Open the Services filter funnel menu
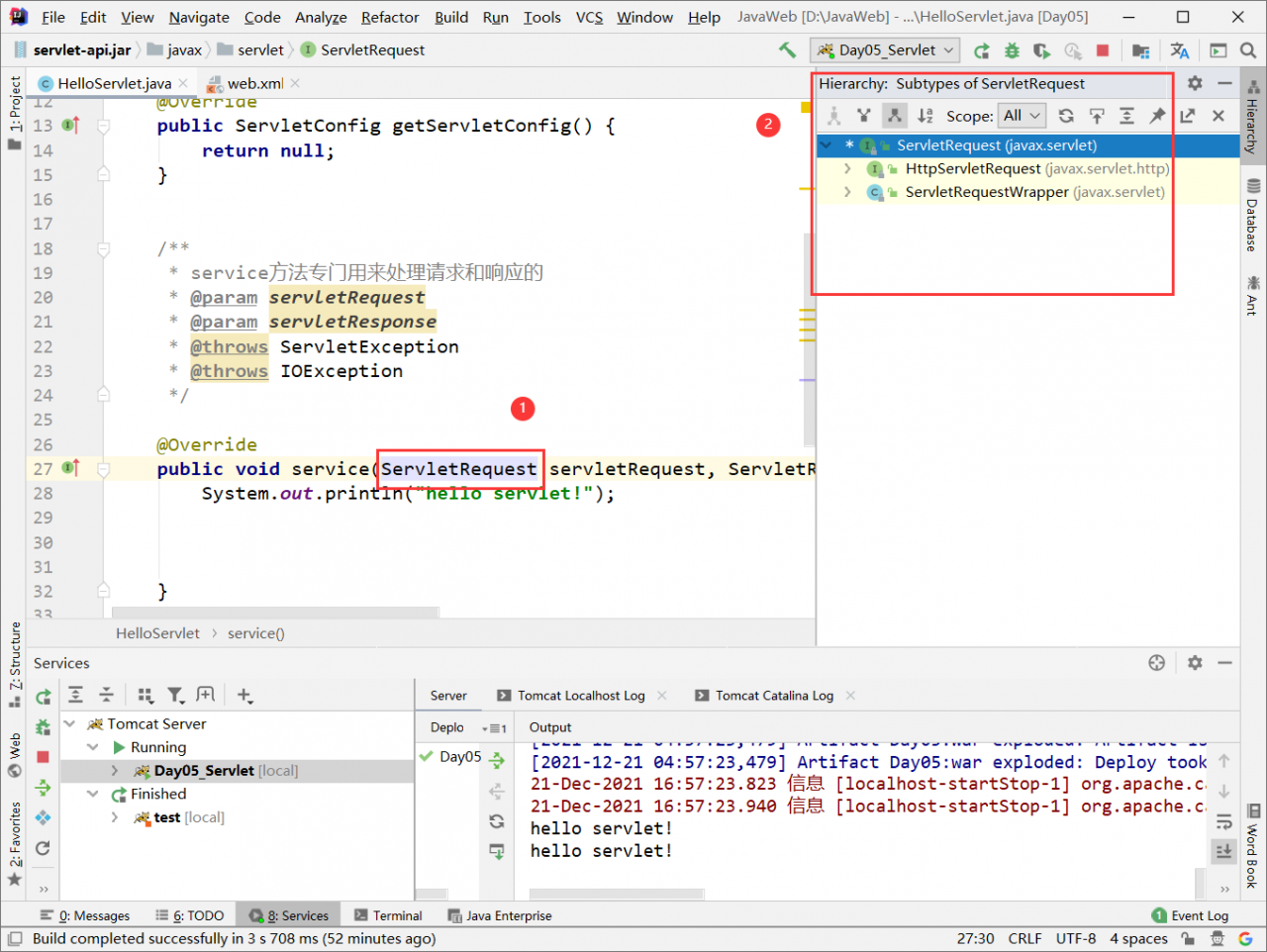This screenshot has width=1267, height=952. 175,695
